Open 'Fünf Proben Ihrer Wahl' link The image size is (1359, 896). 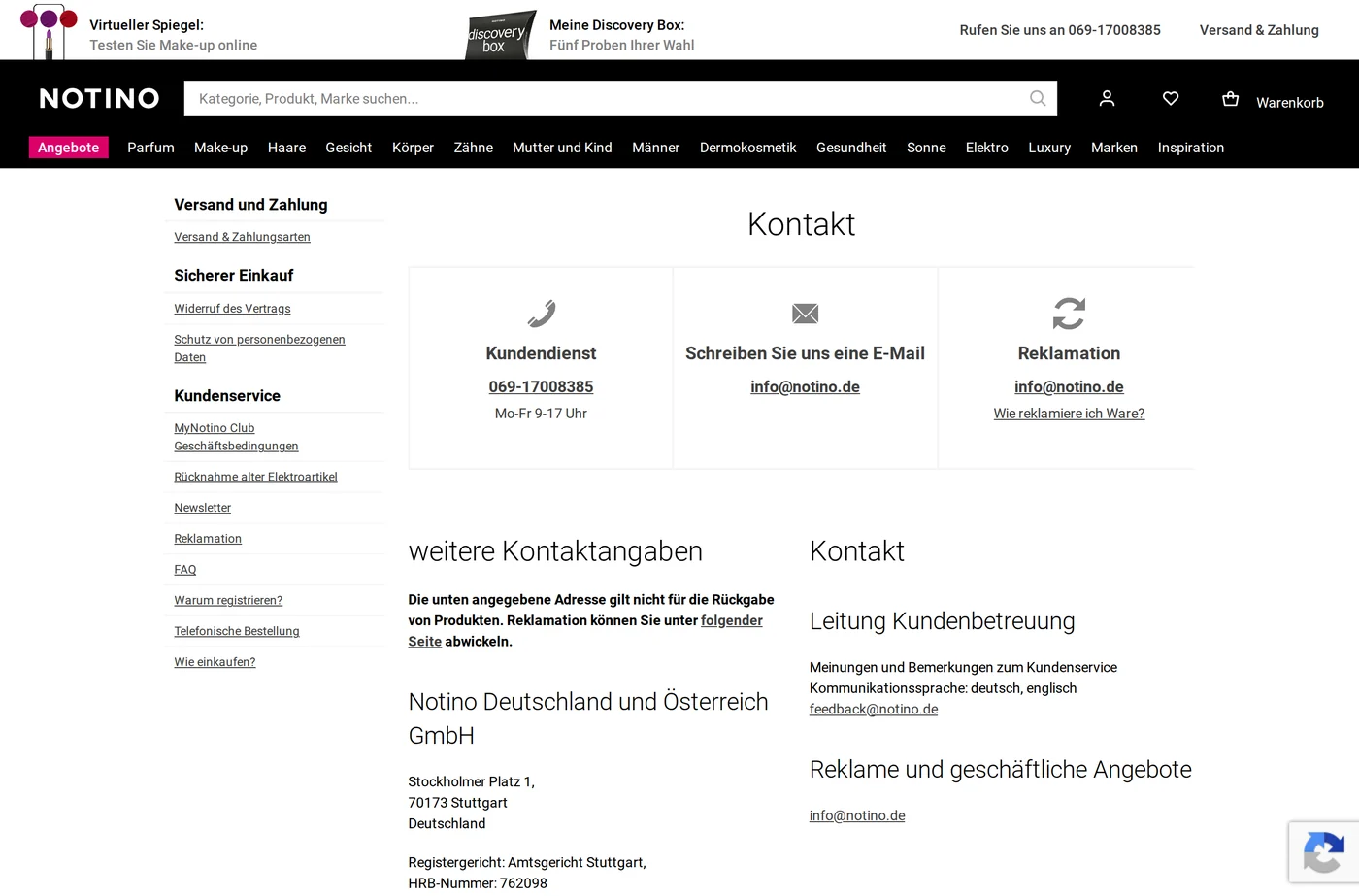[x=622, y=45]
